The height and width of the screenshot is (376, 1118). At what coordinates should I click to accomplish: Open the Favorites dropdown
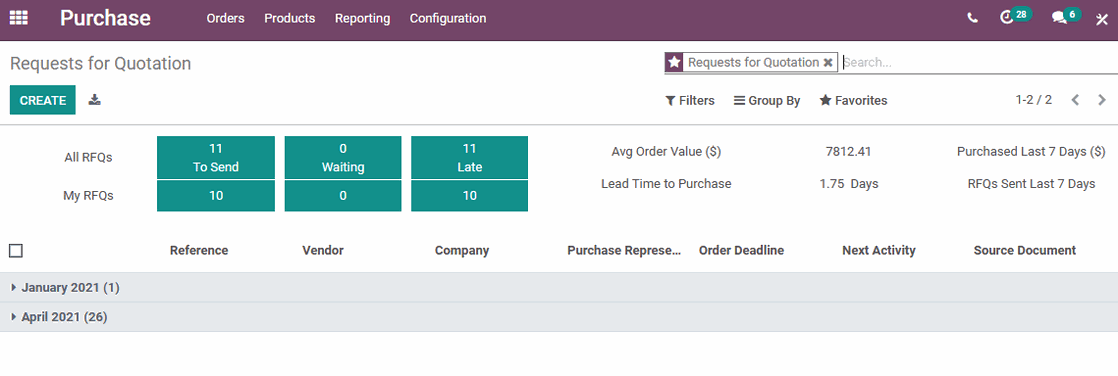[853, 101]
